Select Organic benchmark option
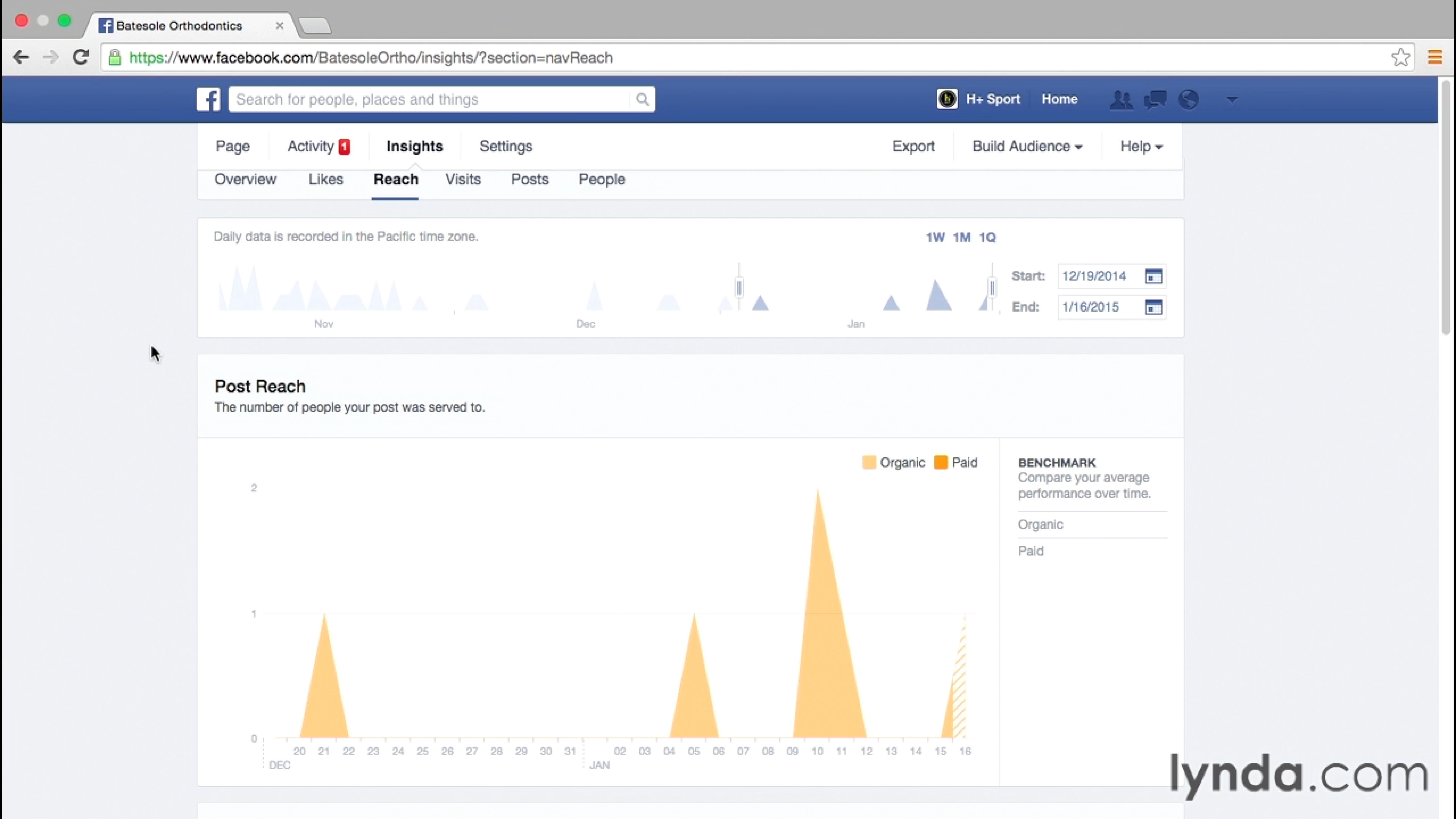 (1040, 524)
